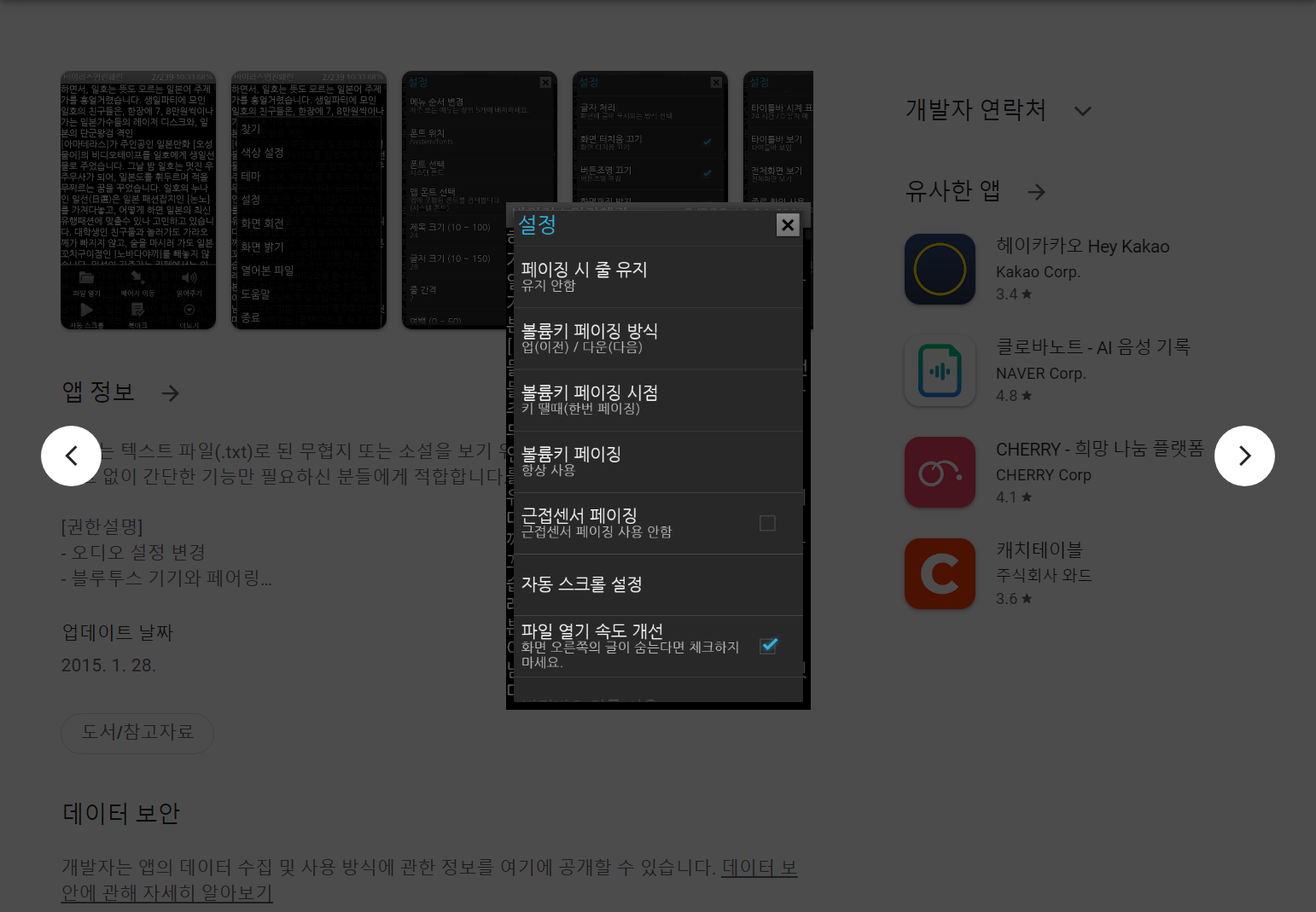The width and height of the screenshot is (1316, 912).
Task: Open 볼륨키 페이징 시점 setting
Action: tap(658, 399)
